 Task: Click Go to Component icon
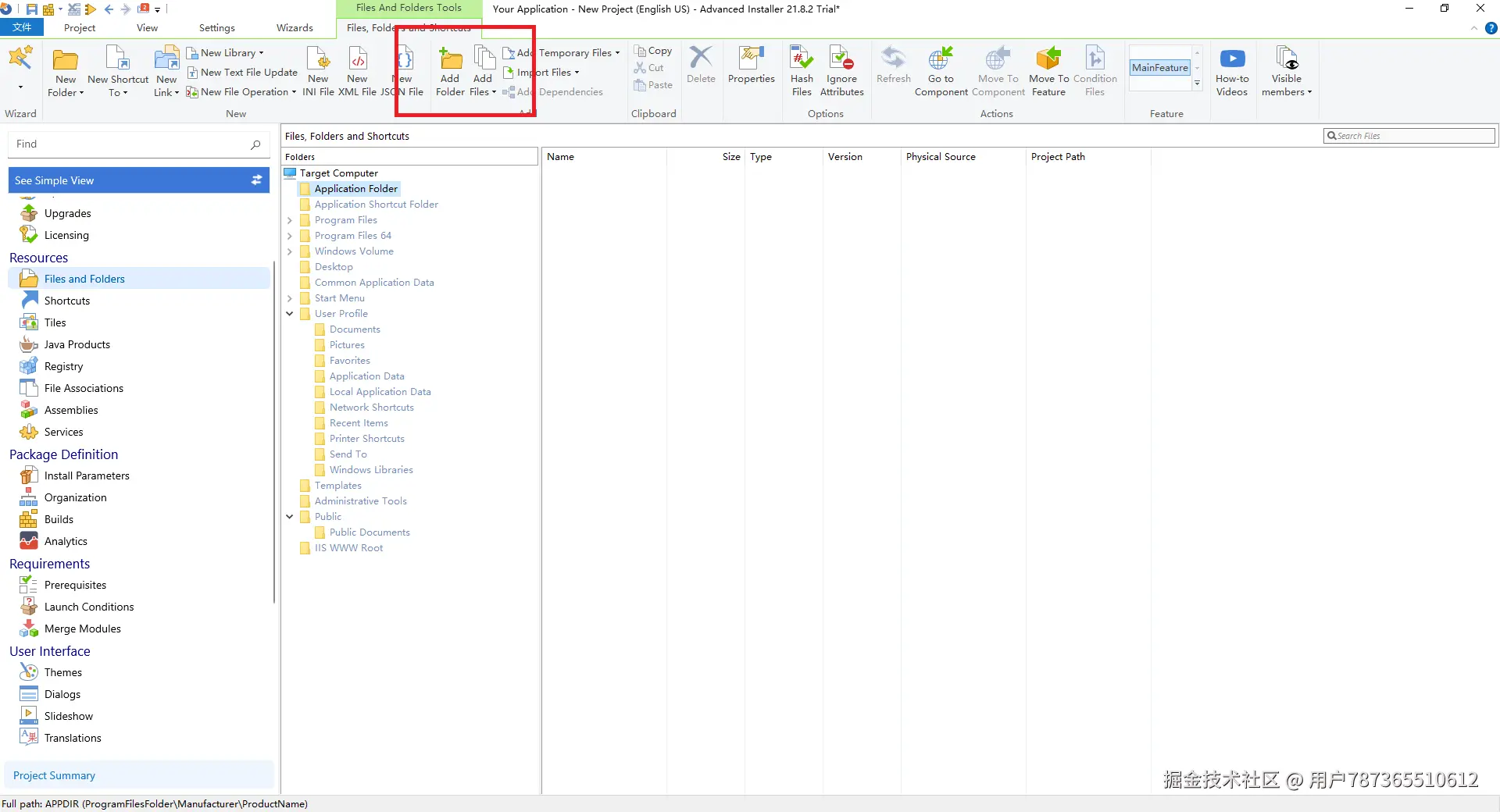click(x=941, y=71)
